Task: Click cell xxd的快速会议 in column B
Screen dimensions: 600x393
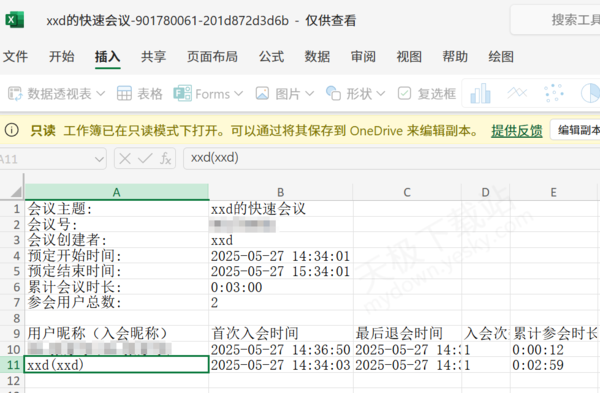Action: [x=281, y=209]
